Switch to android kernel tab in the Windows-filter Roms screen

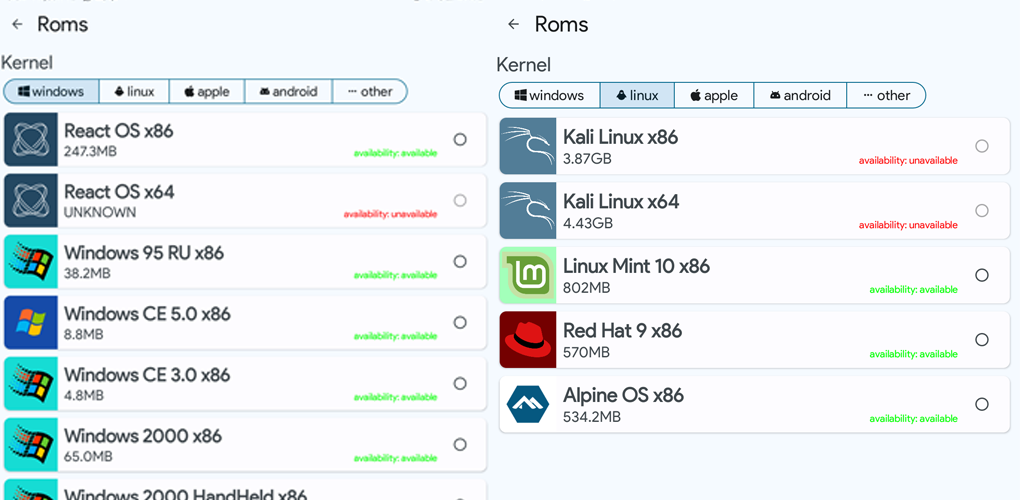pyautogui.click(x=288, y=92)
